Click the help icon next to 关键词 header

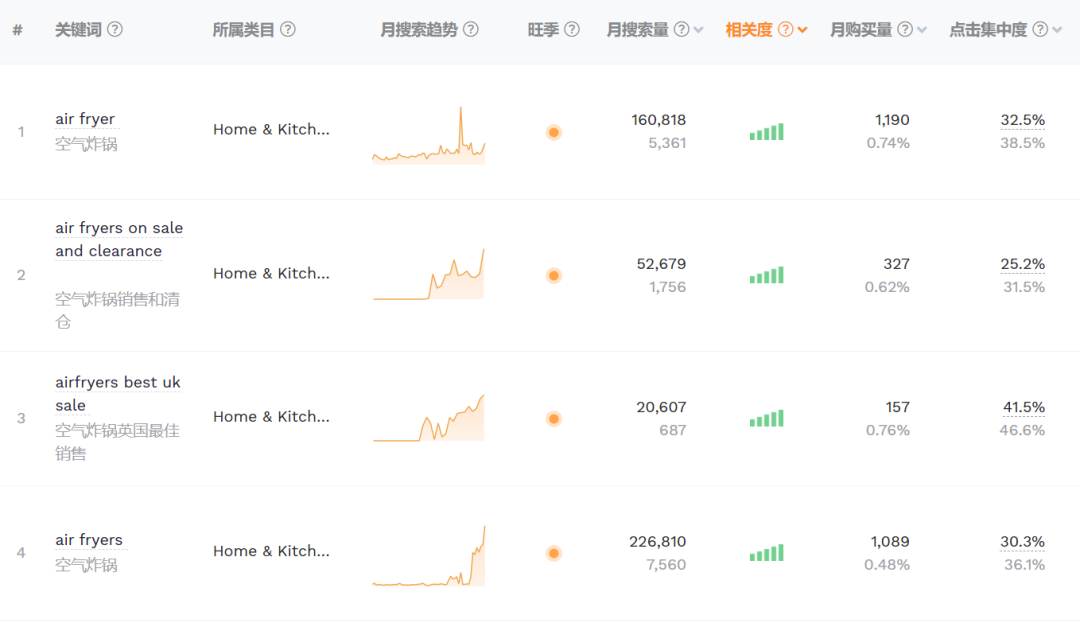[x=115, y=29]
